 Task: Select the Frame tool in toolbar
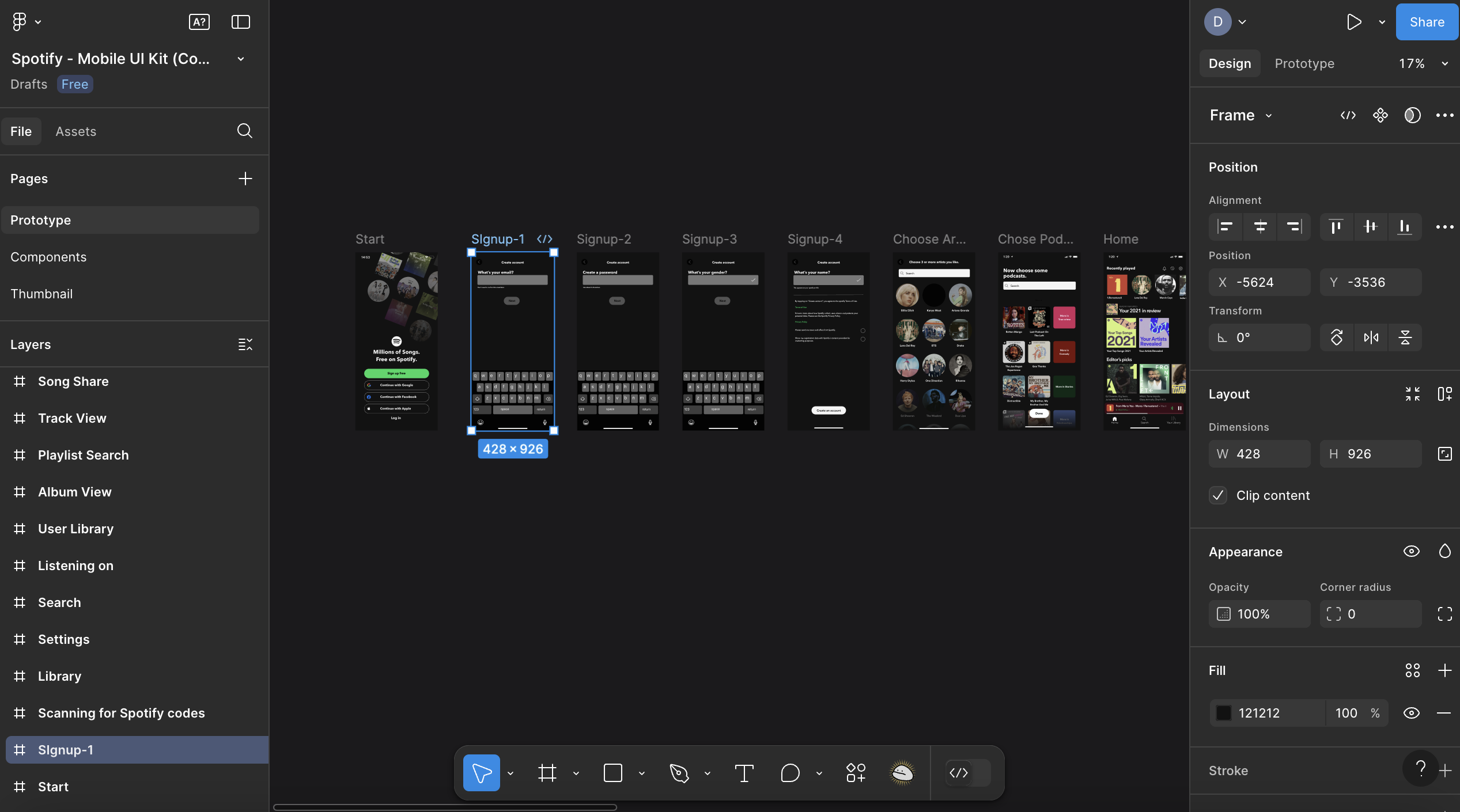click(547, 773)
